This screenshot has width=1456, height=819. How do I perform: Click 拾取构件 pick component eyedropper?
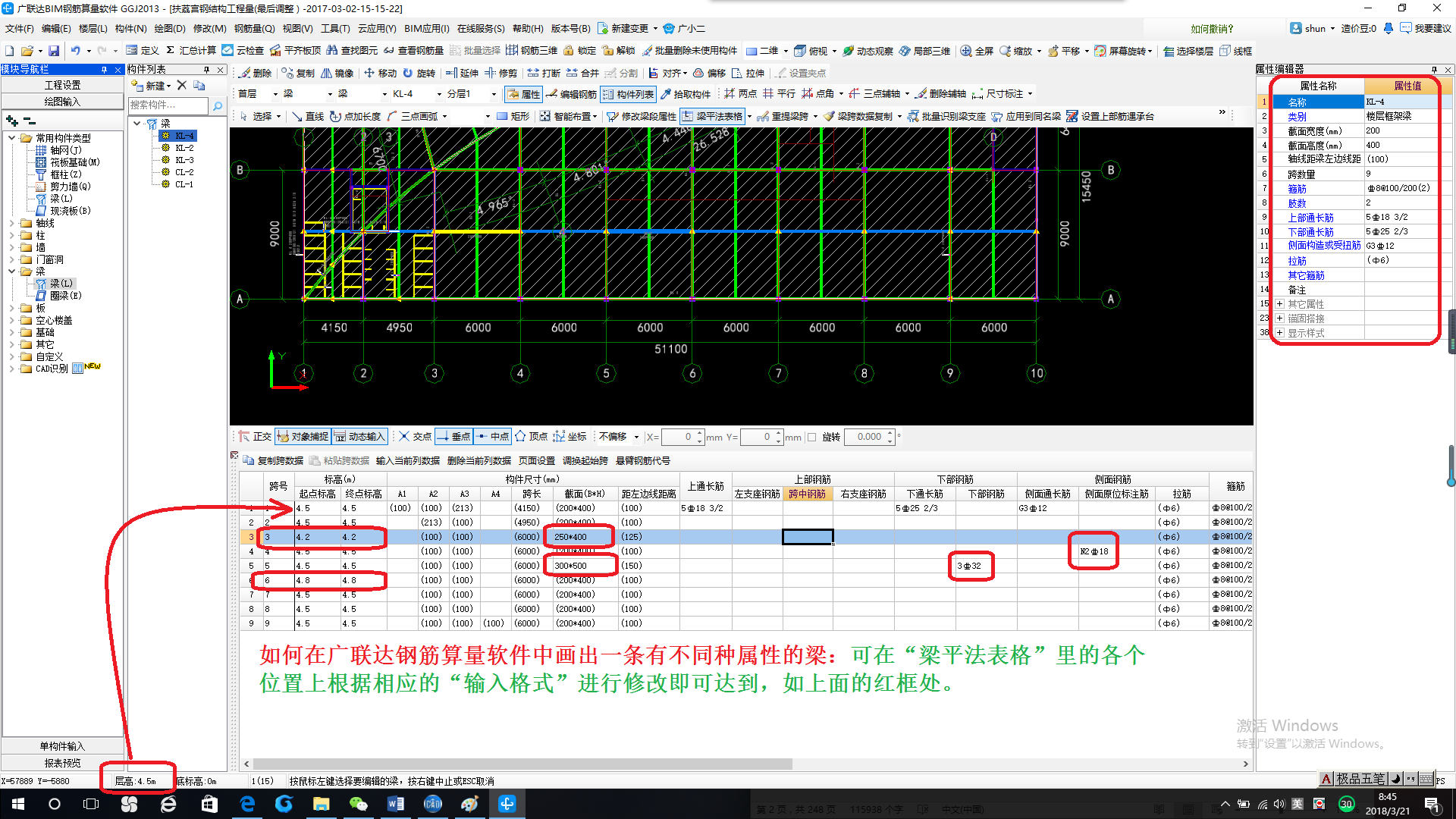[x=686, y=94]
